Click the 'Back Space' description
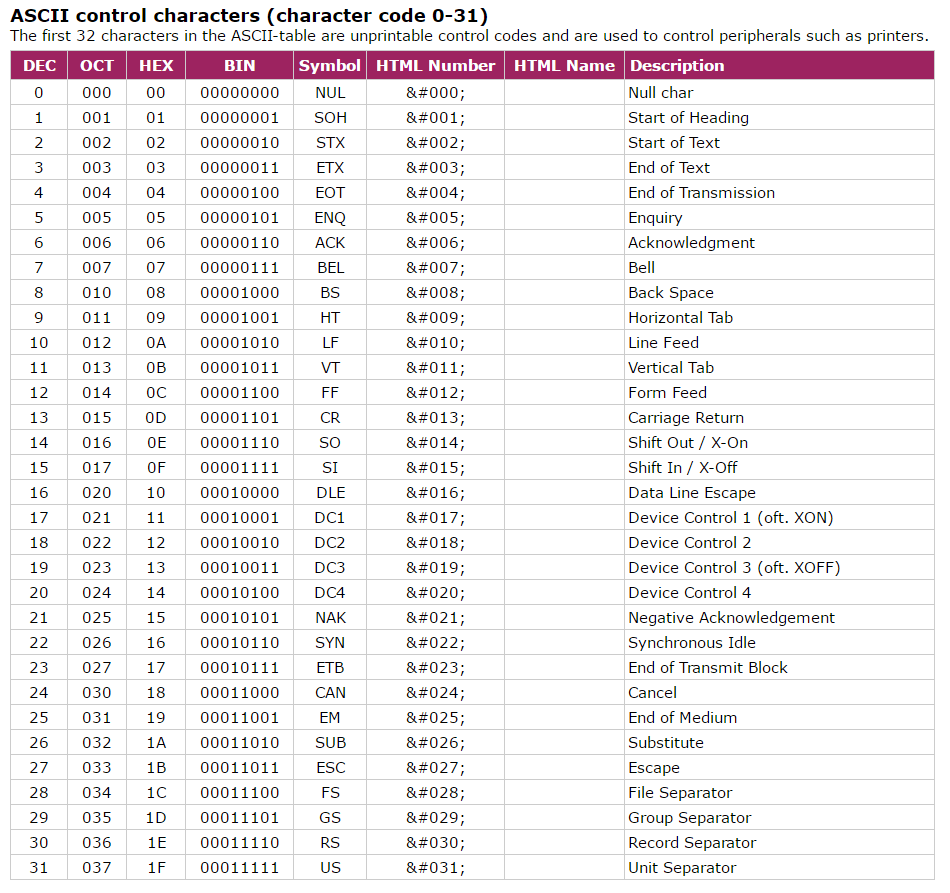The image size is (950, 893). coord(671,293)
